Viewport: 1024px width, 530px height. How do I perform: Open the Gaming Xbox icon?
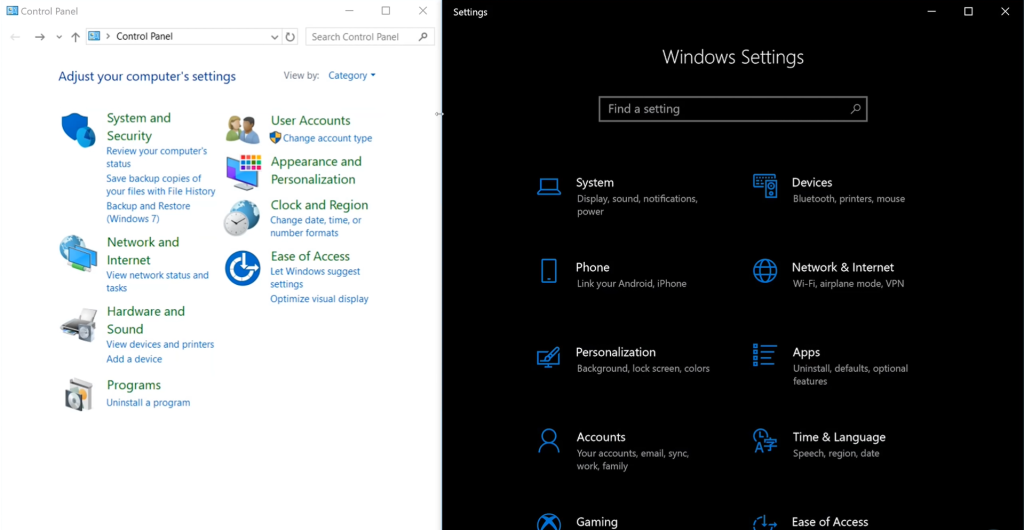point(549,522)
